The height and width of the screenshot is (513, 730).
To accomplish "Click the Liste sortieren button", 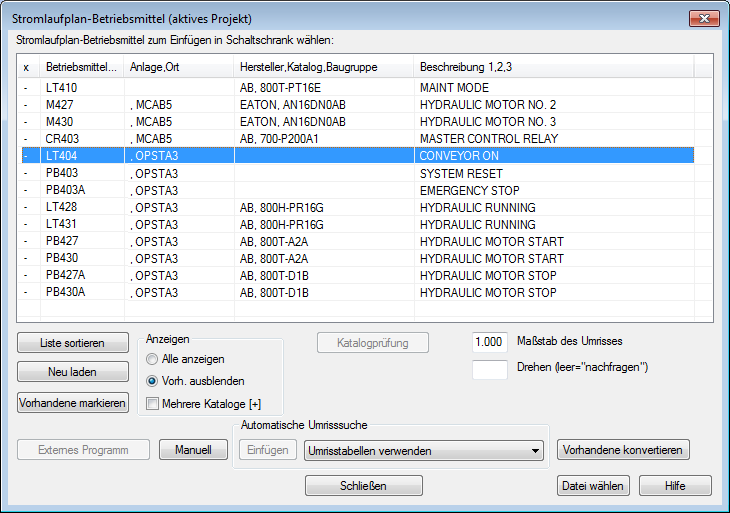I will 73,343.
